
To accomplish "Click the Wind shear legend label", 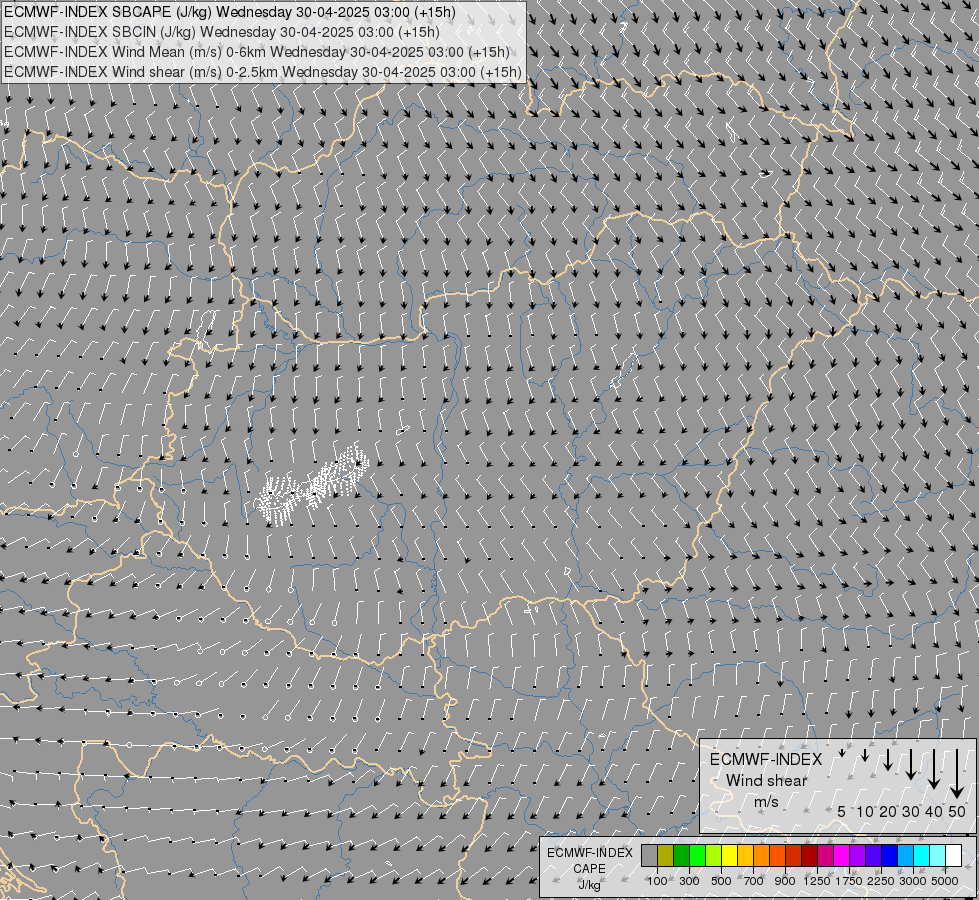I will (766, 781).
